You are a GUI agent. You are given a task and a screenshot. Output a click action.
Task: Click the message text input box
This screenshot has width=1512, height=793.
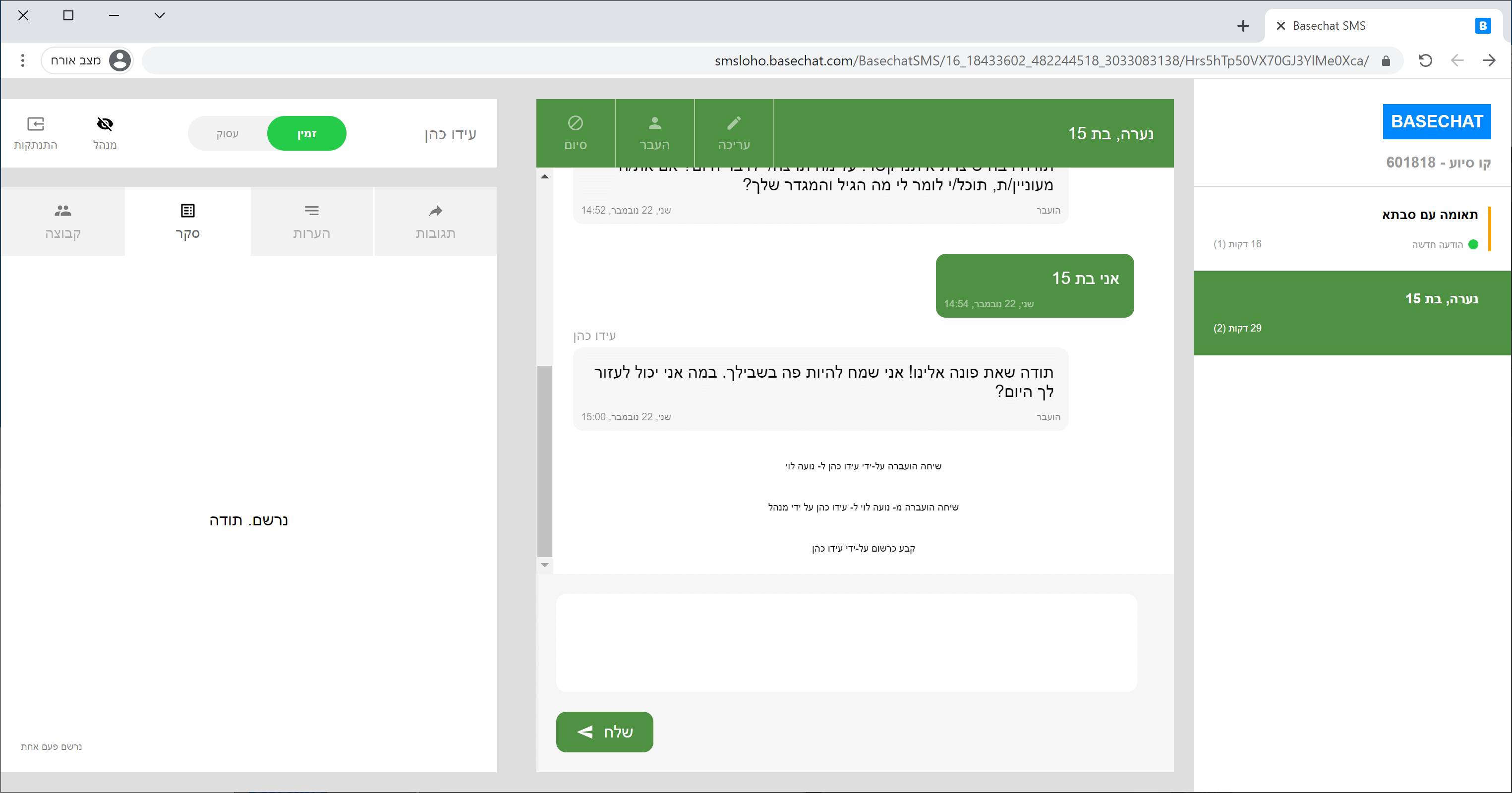pos(846,643)
